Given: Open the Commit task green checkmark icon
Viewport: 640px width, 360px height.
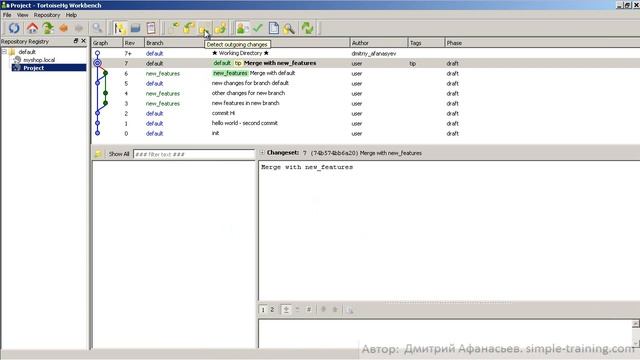Looking at the screenshot, I should click(258, 28).
